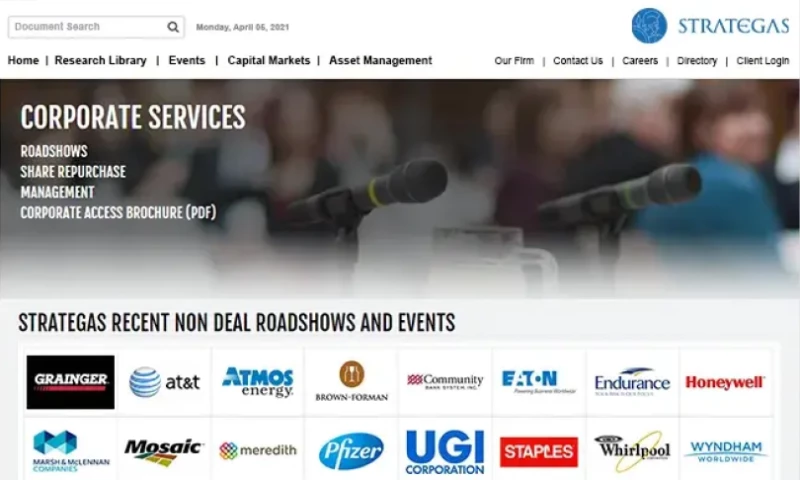Select the Honeywell logo
Screen dimensions: 800x480
pos(725,382)
